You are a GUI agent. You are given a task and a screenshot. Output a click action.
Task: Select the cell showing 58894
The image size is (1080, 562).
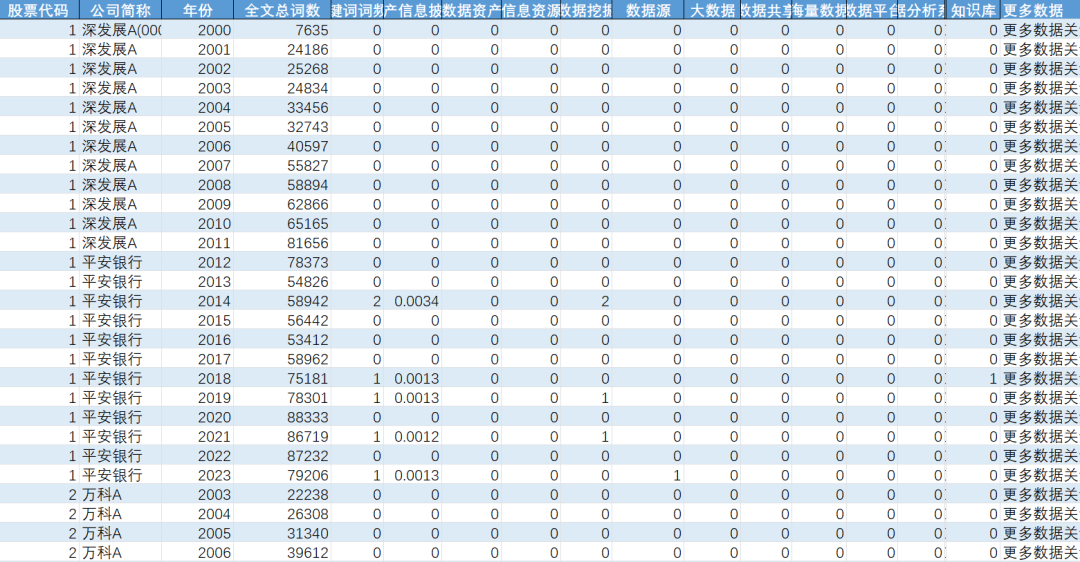click(x=282, y=185)
